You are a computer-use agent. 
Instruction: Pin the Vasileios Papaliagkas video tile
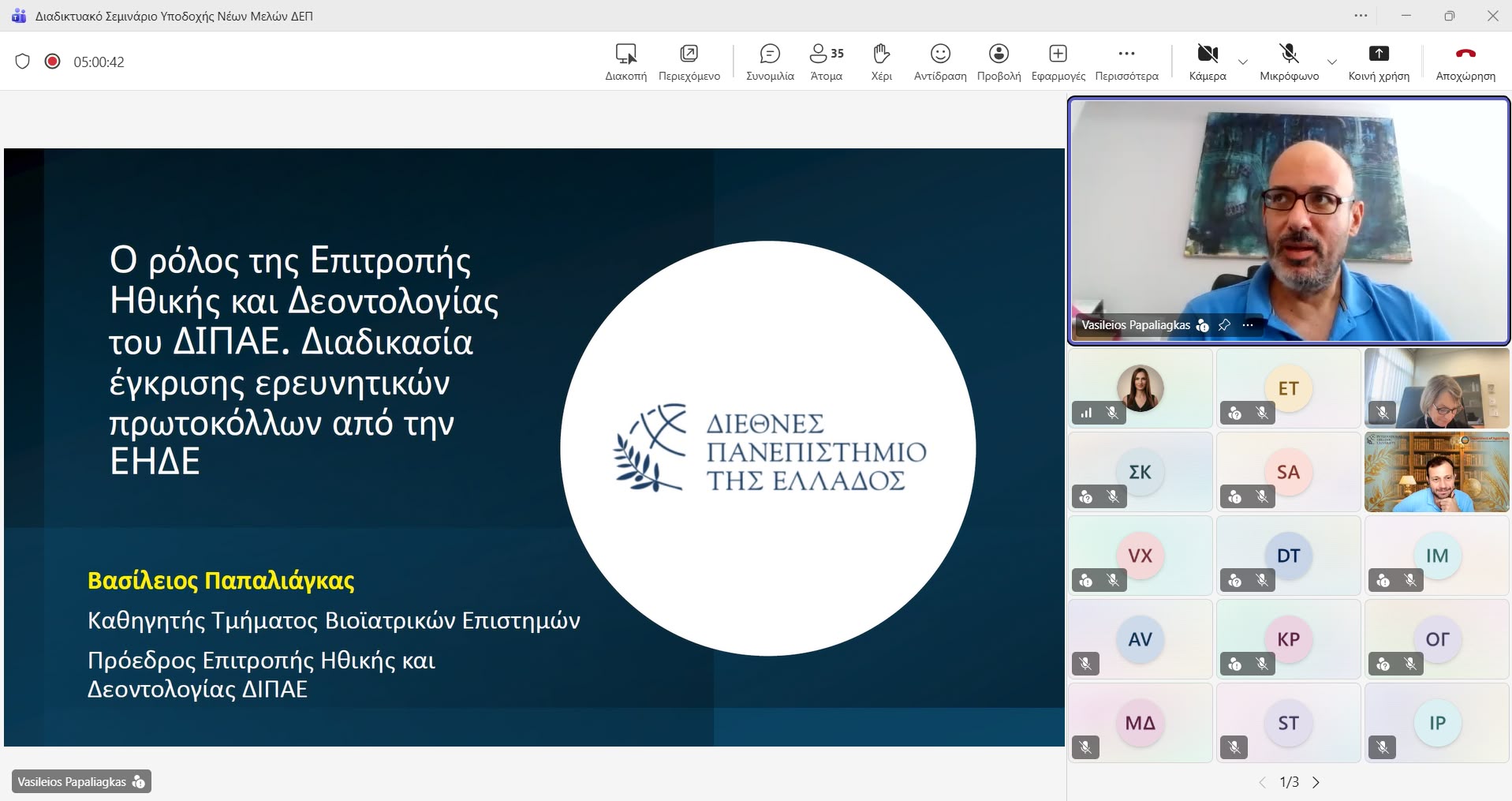point(1224,325)
